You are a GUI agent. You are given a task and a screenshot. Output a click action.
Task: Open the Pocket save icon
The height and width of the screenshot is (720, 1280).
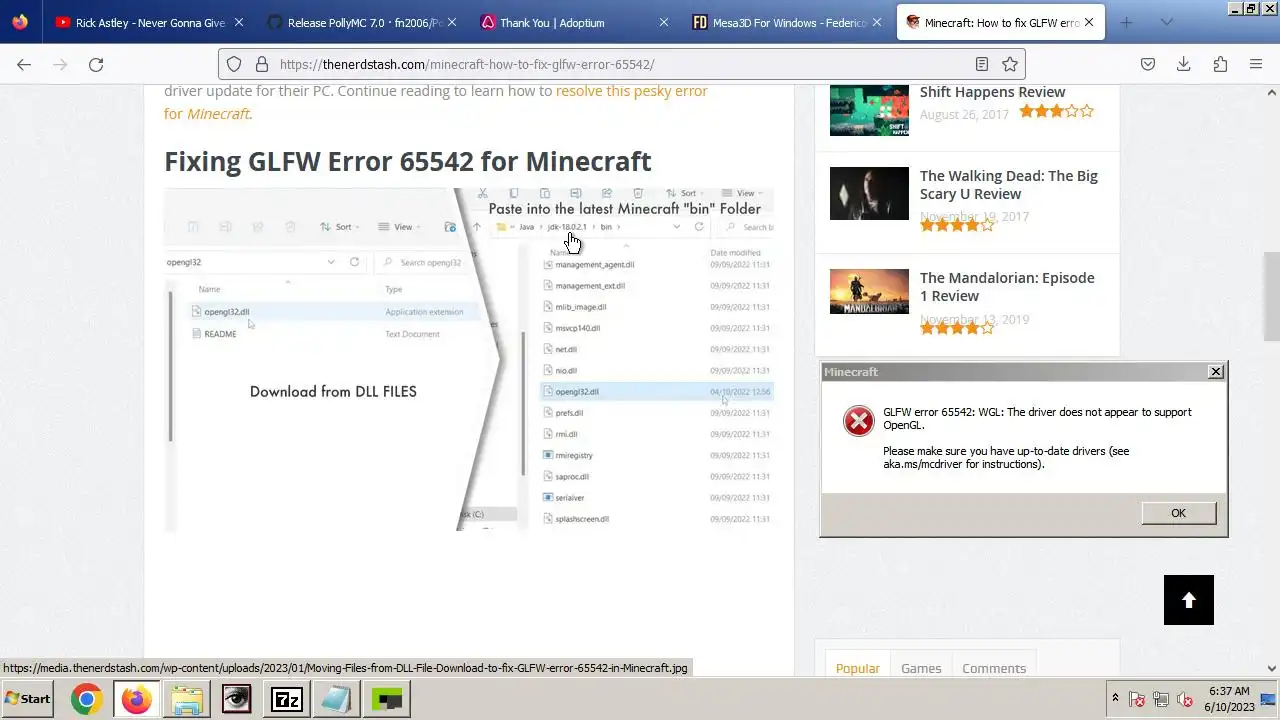pyautogui.click(x=1148, y=64)
